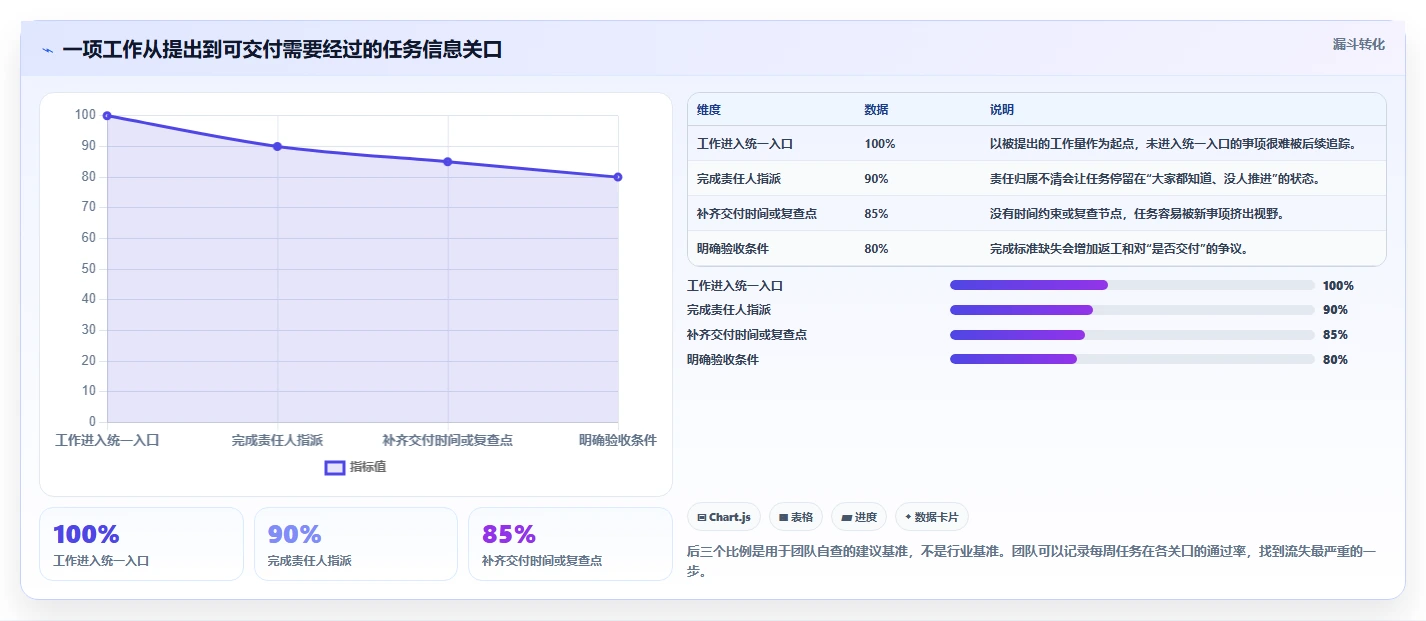Click x-axis label 工作进入统一入口 under the chart
Viewport: 1426px width, 621px height.
pyautogui.click(x=107, y=440)
